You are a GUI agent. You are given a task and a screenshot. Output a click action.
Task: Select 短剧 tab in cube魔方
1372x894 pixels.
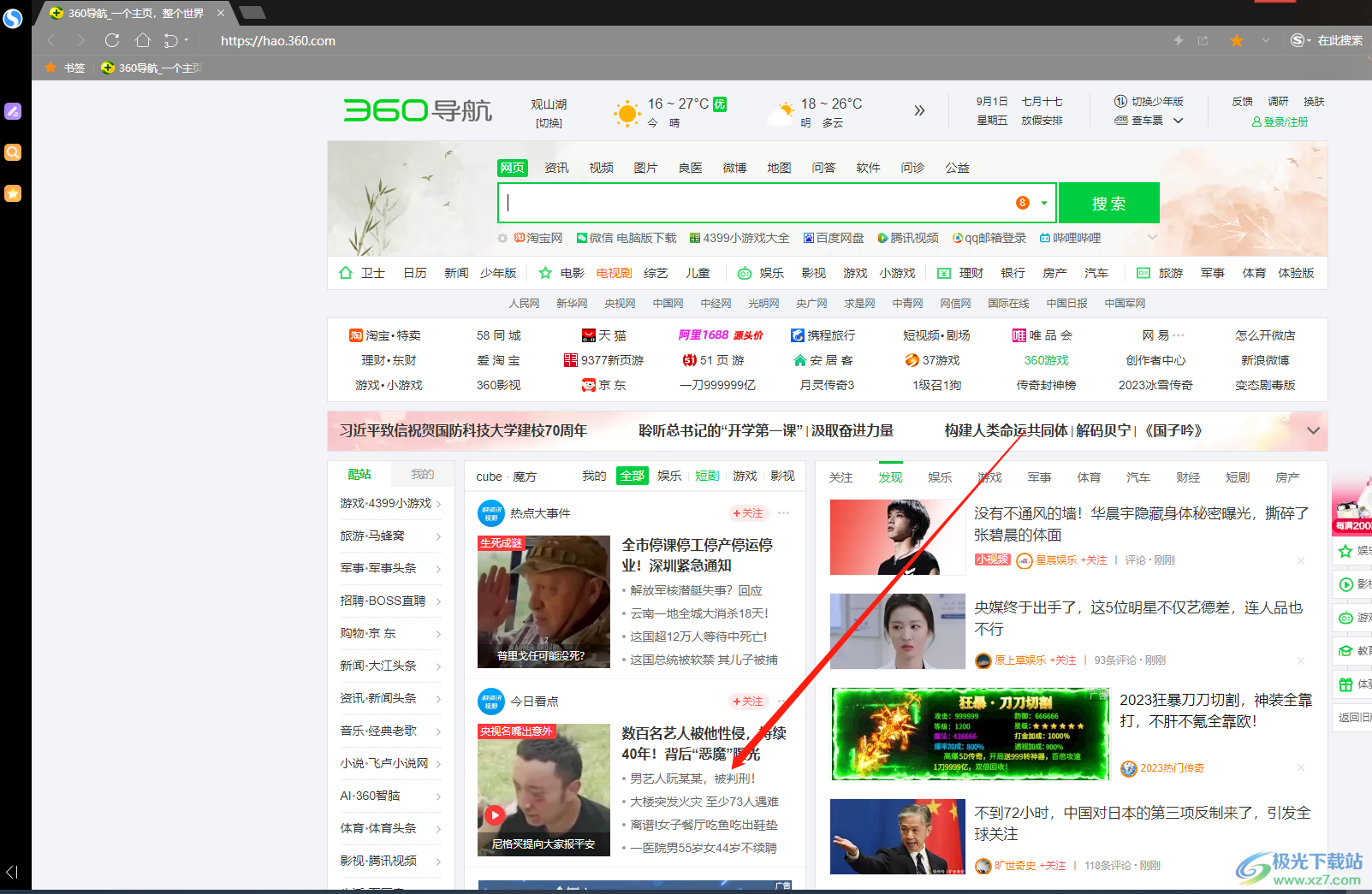pyautogui.click(x=707, y=476)
